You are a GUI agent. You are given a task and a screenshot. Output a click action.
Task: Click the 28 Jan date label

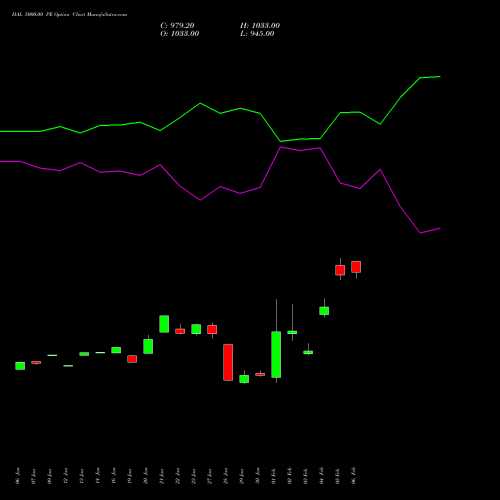[x=226, y=476]
